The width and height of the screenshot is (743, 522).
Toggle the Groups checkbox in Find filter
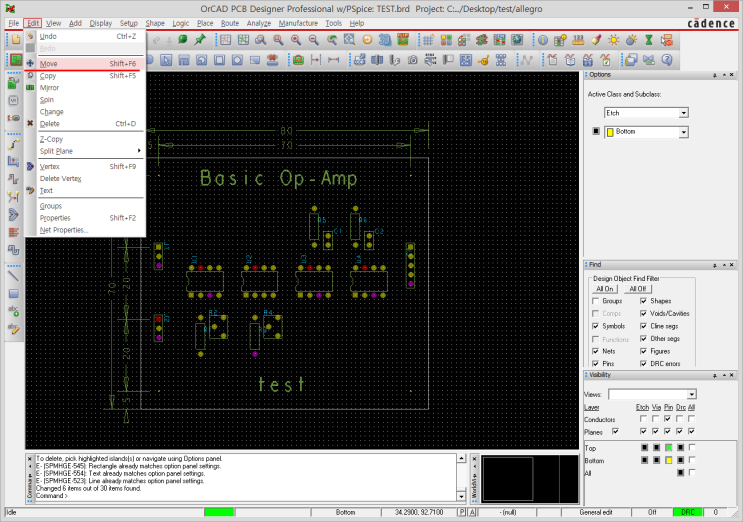pyautogui.click(x=597, y=301)
